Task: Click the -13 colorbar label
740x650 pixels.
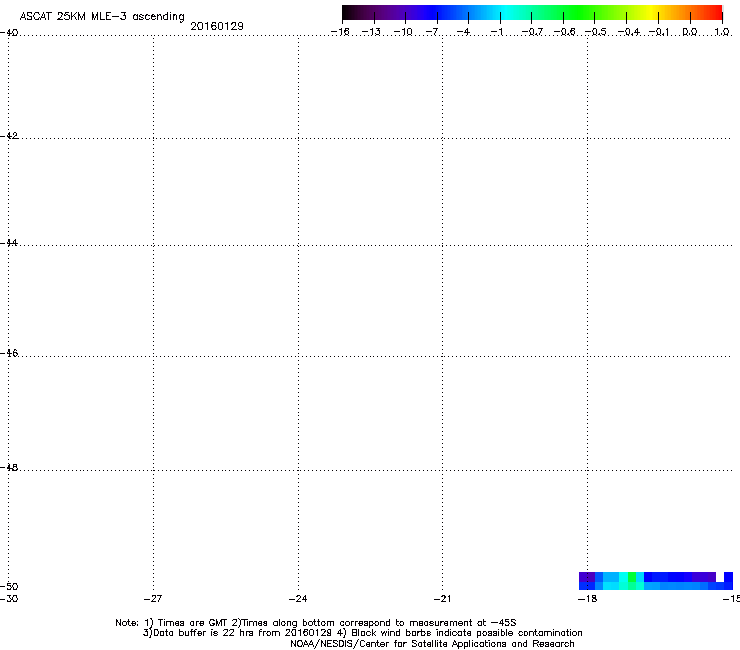Action: click(371, 32)
